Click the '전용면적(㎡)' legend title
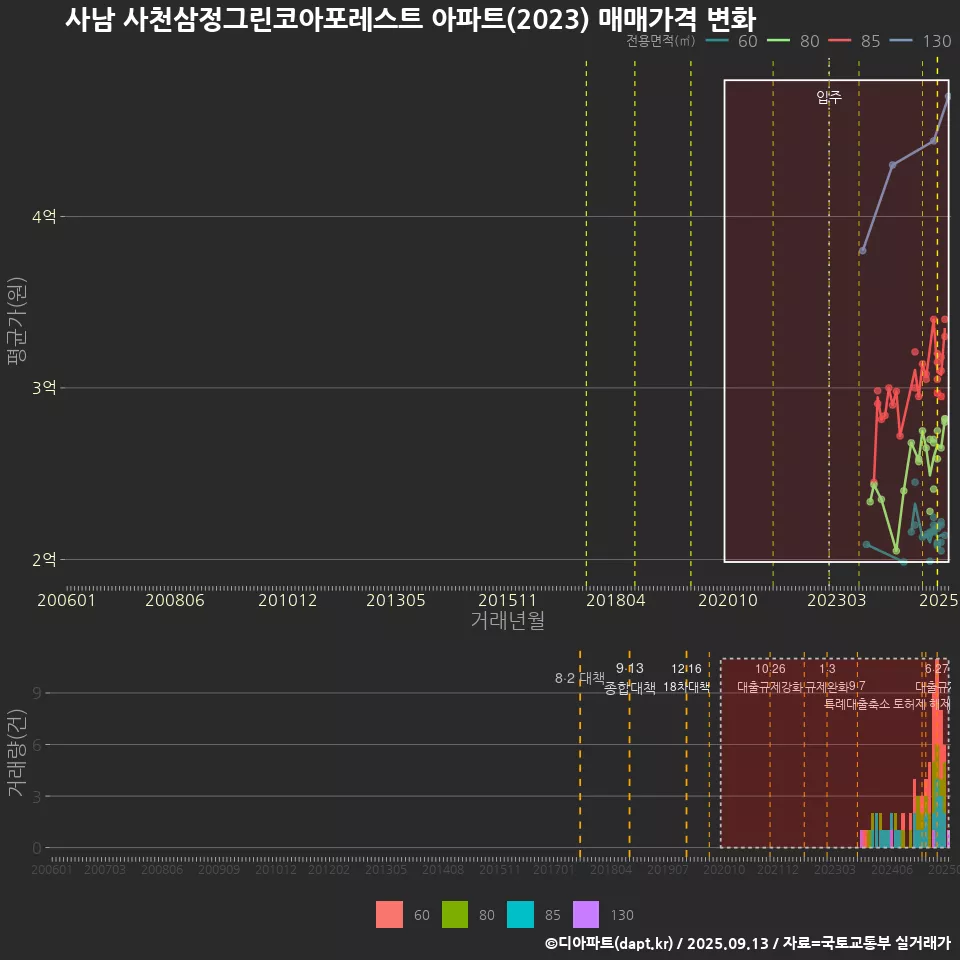This screenshot has height=960, width=960. coord(661,41)
